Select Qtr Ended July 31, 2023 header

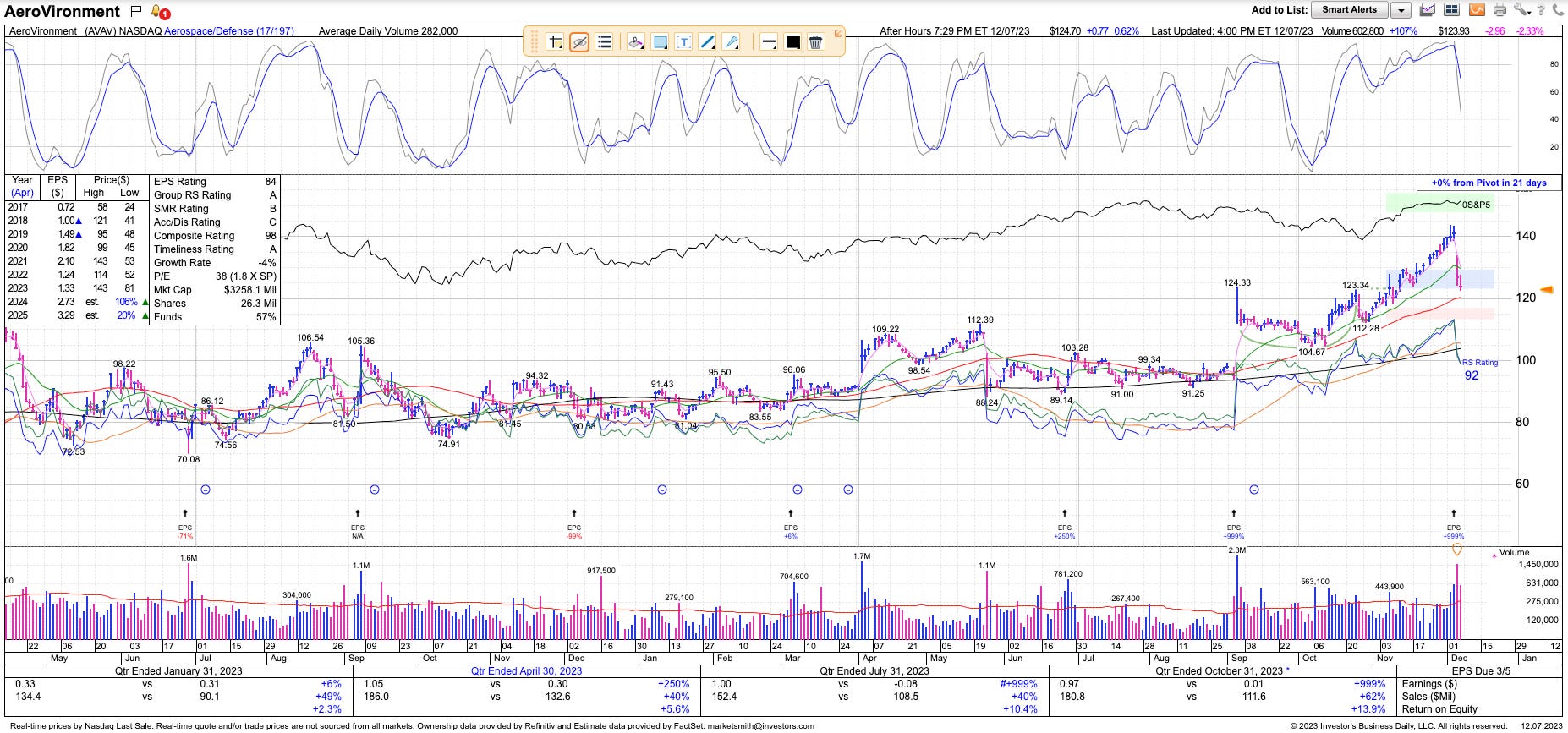874,670
